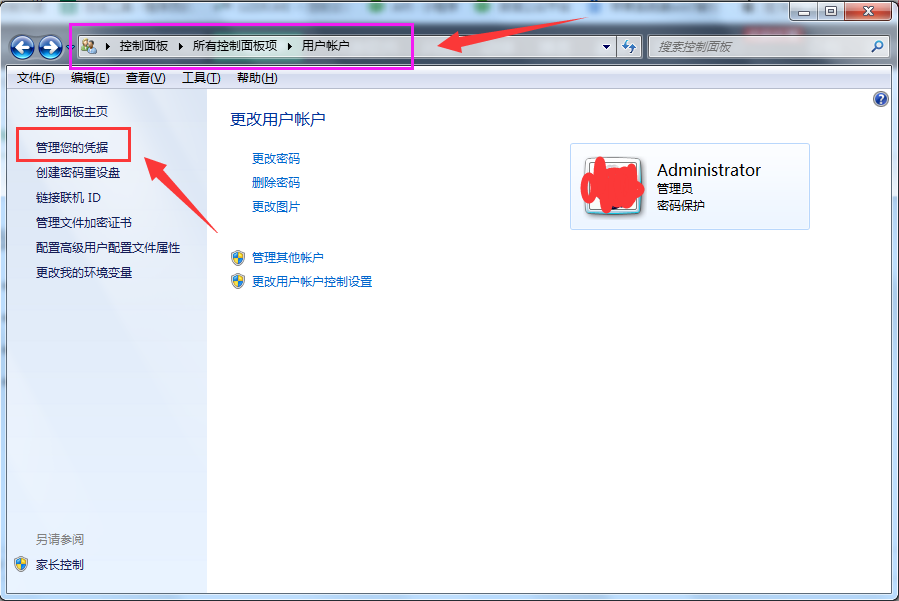Image resolution: width=899 pixels, height=601 pixels.
Task: Click the search magnifier icon
Action: click(x=877, y=46)
